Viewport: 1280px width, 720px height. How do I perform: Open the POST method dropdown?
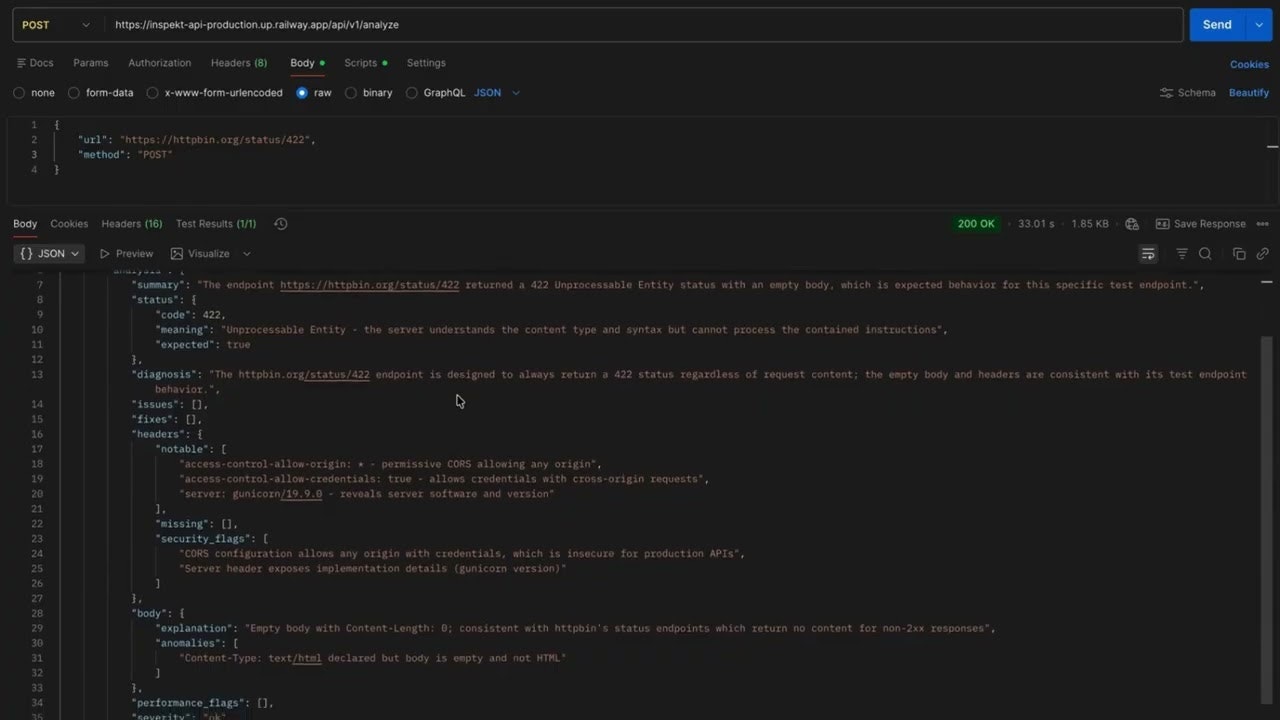click(x=57, y=25)
